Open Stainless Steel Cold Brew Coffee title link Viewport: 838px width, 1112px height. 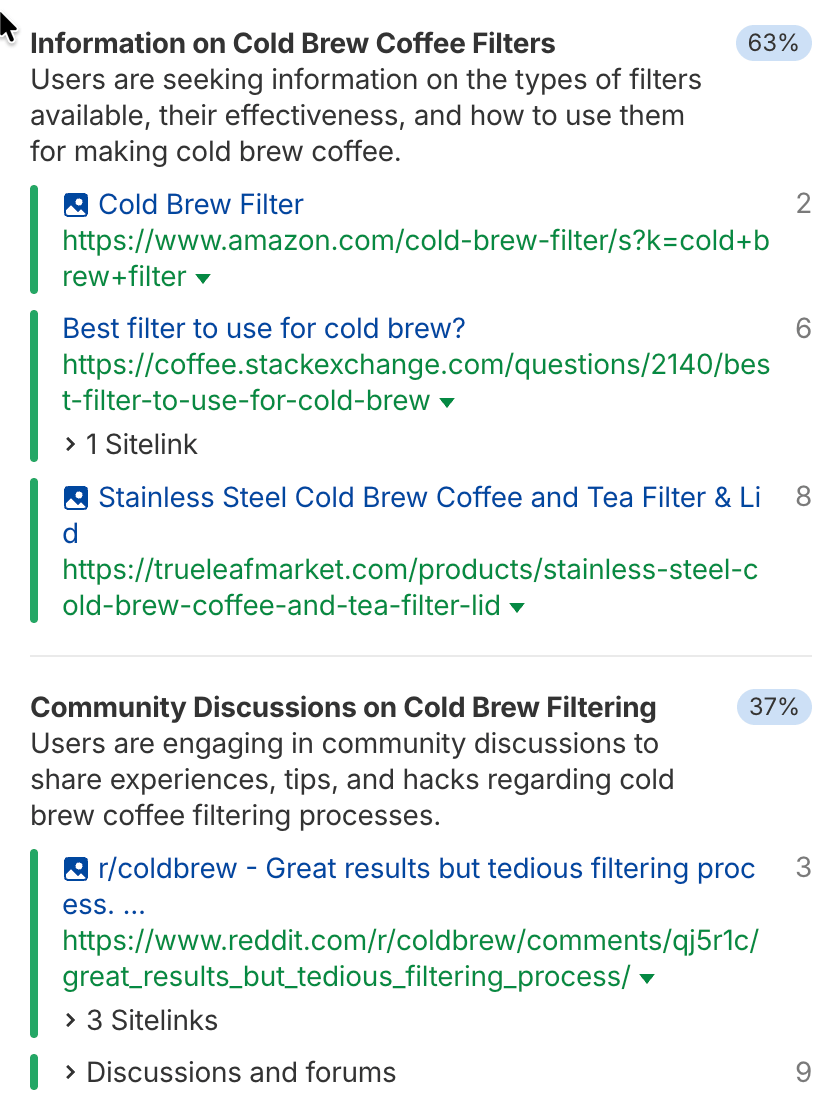pos(429,497)
